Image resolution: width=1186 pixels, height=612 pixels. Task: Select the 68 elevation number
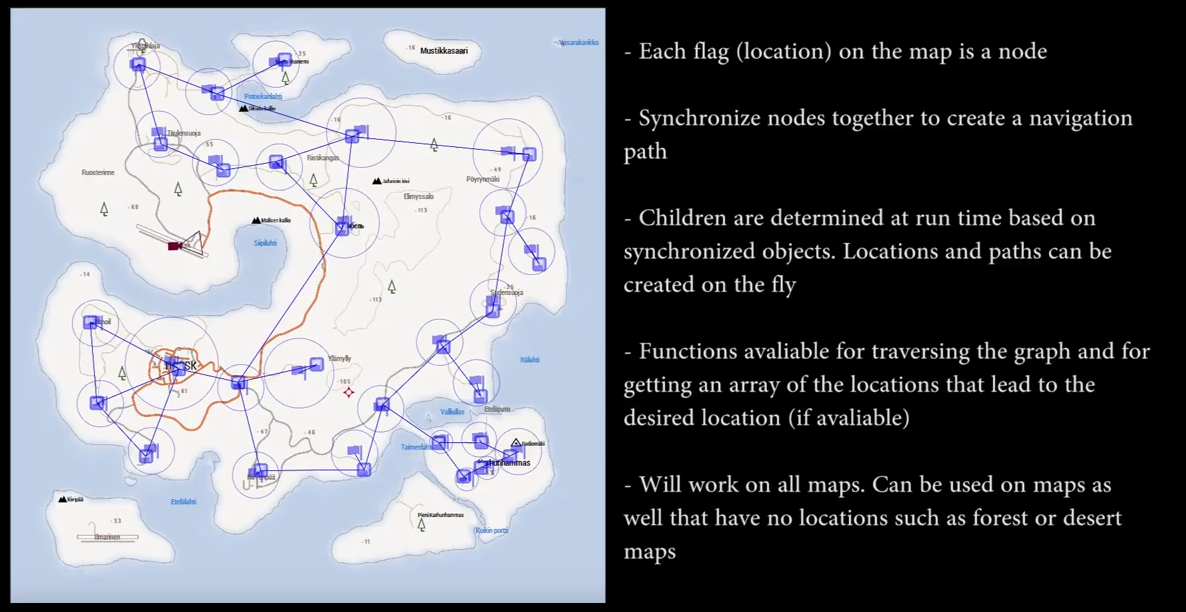point(133,207)
